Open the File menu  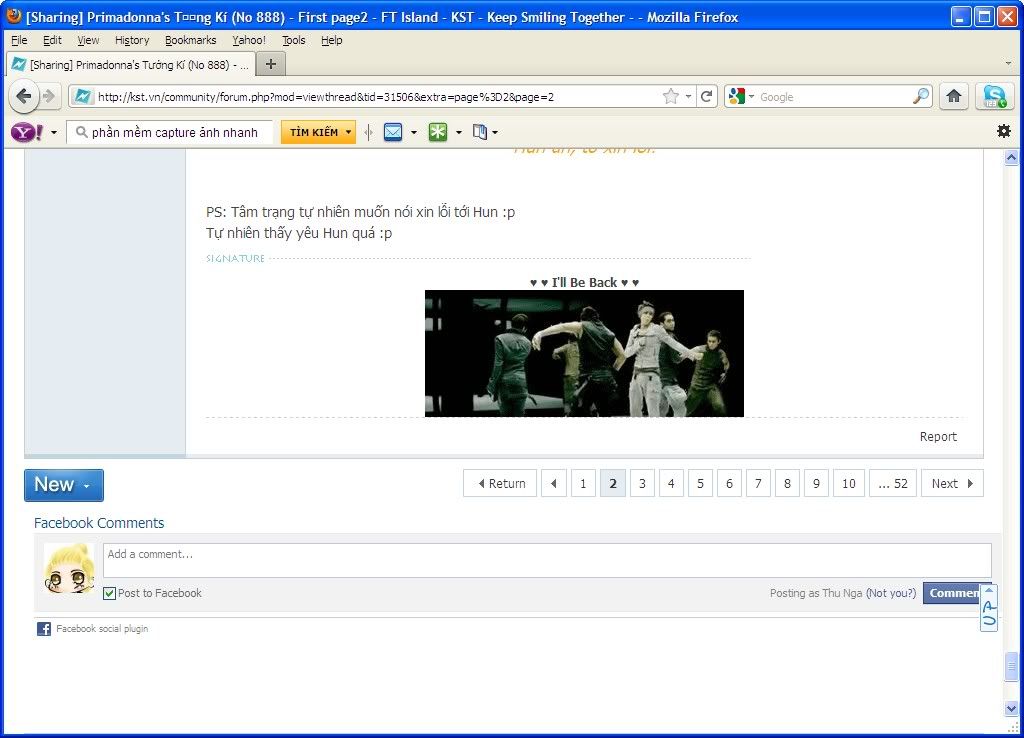(x=19, y=40)
